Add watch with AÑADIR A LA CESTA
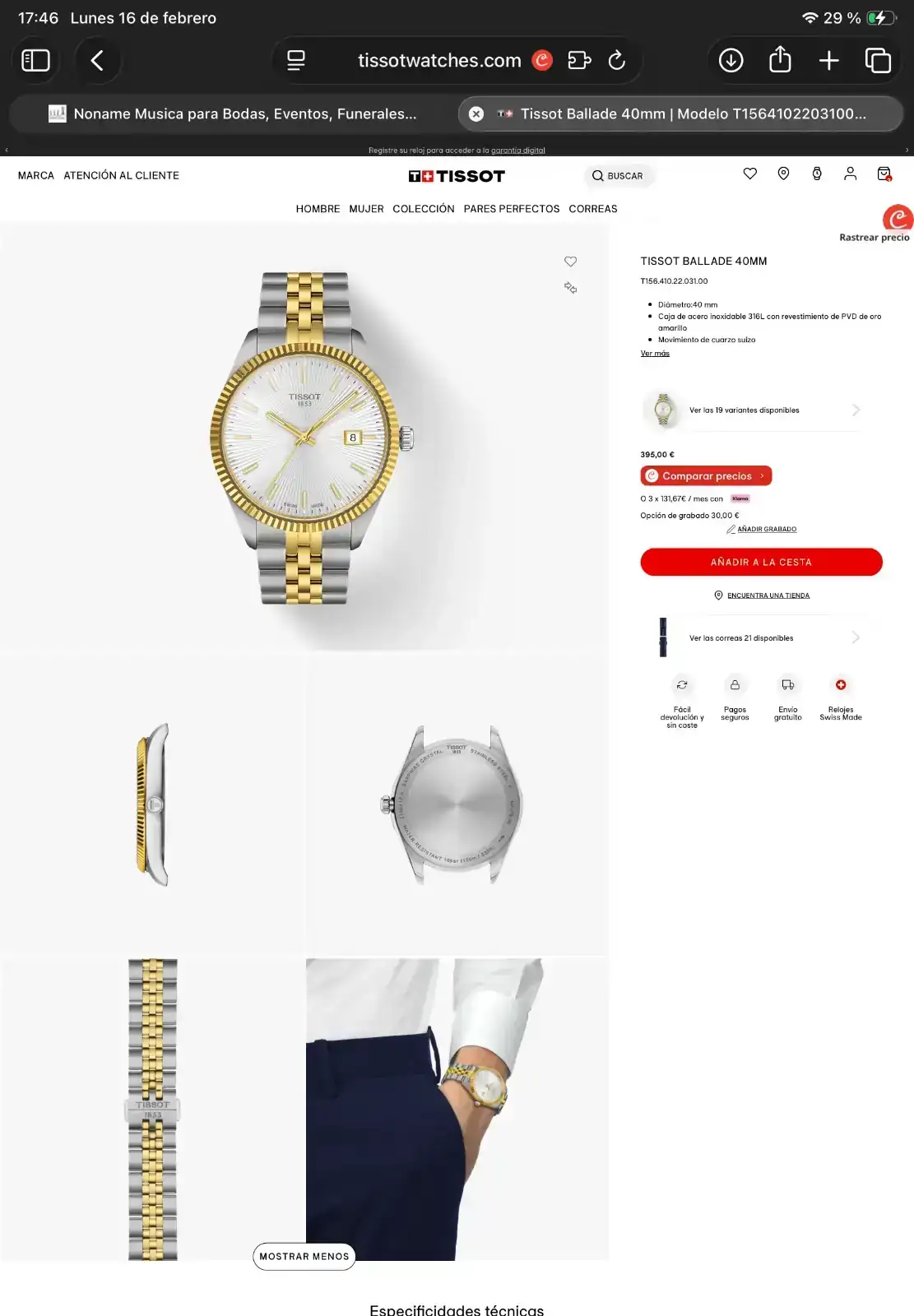Viewport: 914px width, 1316px height. (x=761, y=562)
